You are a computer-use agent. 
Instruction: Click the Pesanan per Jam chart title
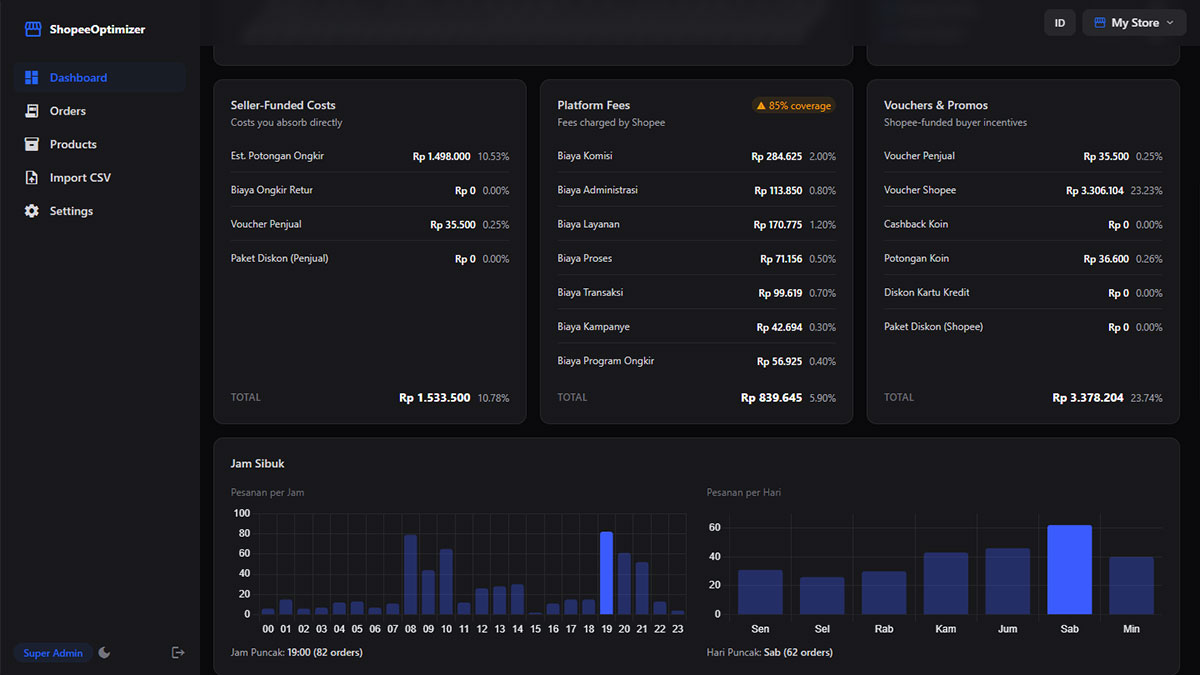click(267, 492)
